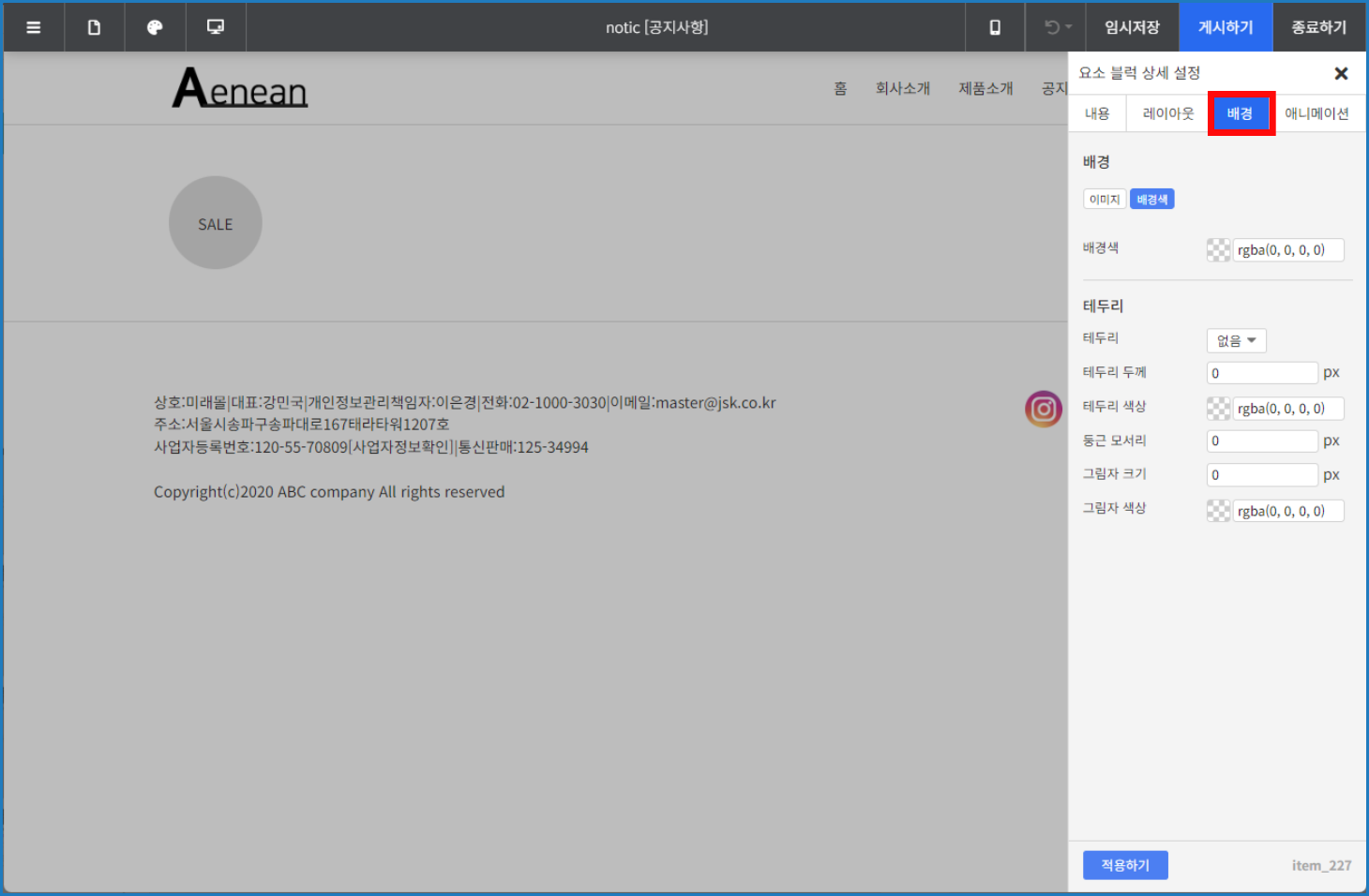Open the hamburger menu icon
The width and height of the screenshot is (1369, 896).
[34, 27]
